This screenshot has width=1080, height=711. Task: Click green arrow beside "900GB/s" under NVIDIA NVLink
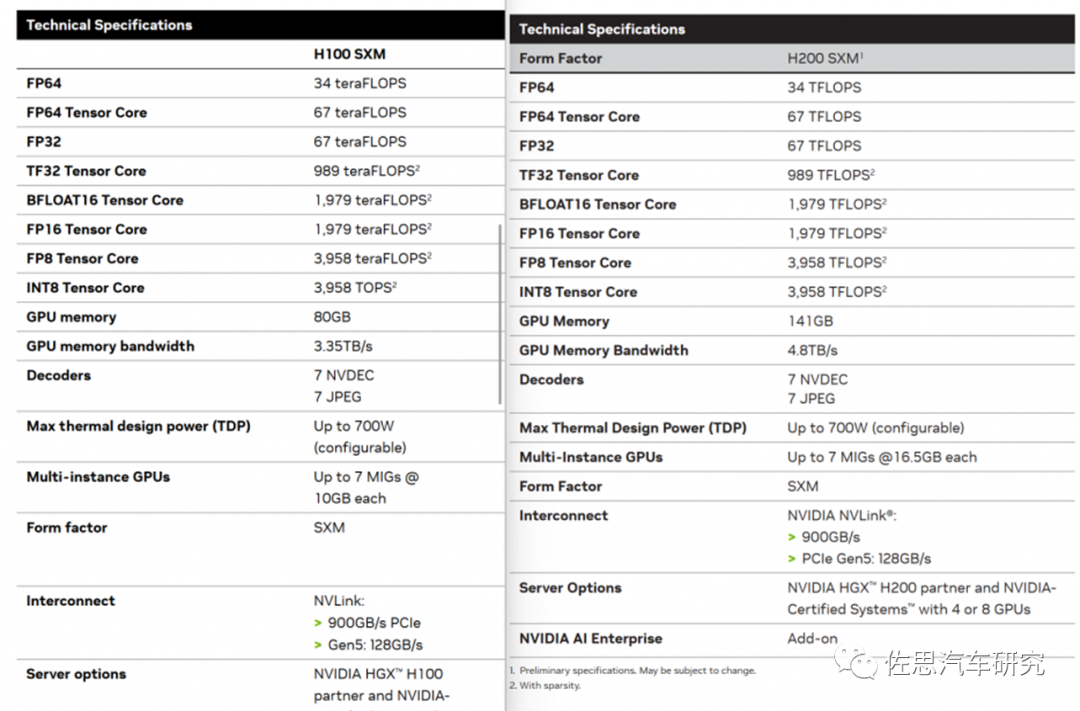792,537
